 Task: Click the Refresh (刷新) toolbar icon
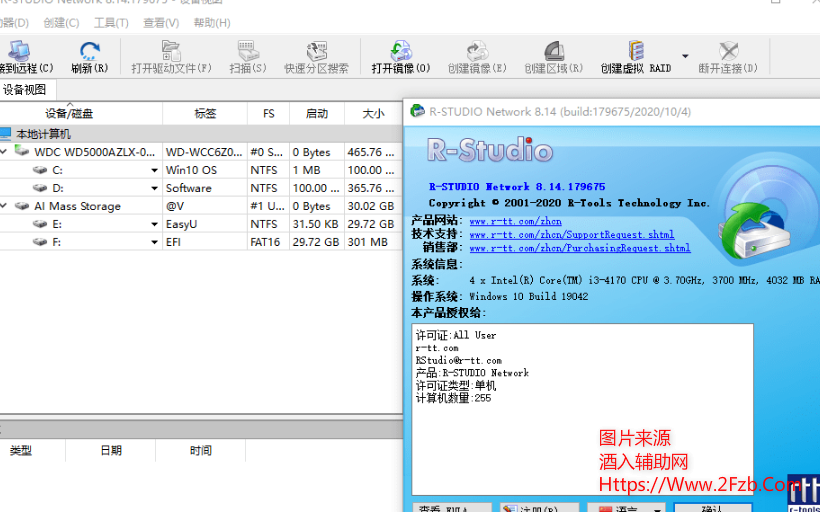click(90, 52)
